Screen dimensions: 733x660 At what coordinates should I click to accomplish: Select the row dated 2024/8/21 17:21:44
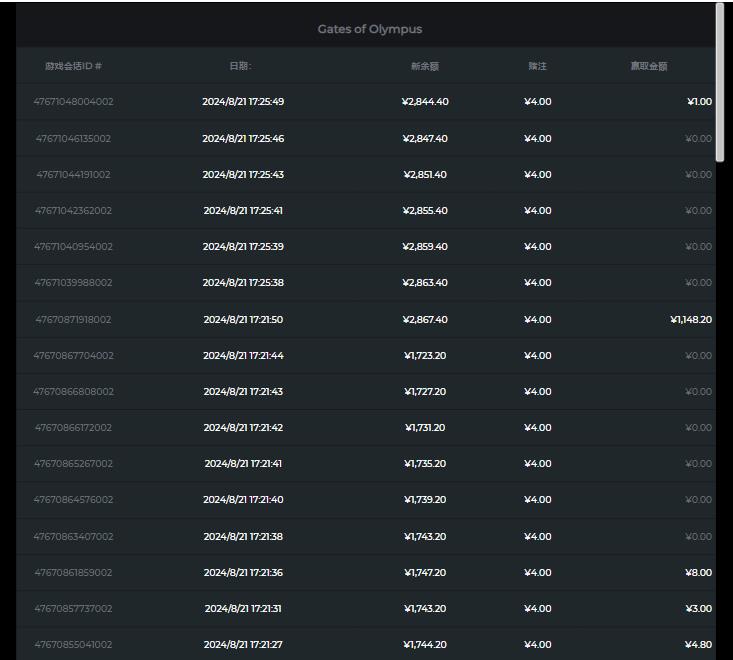click(243, 356)
